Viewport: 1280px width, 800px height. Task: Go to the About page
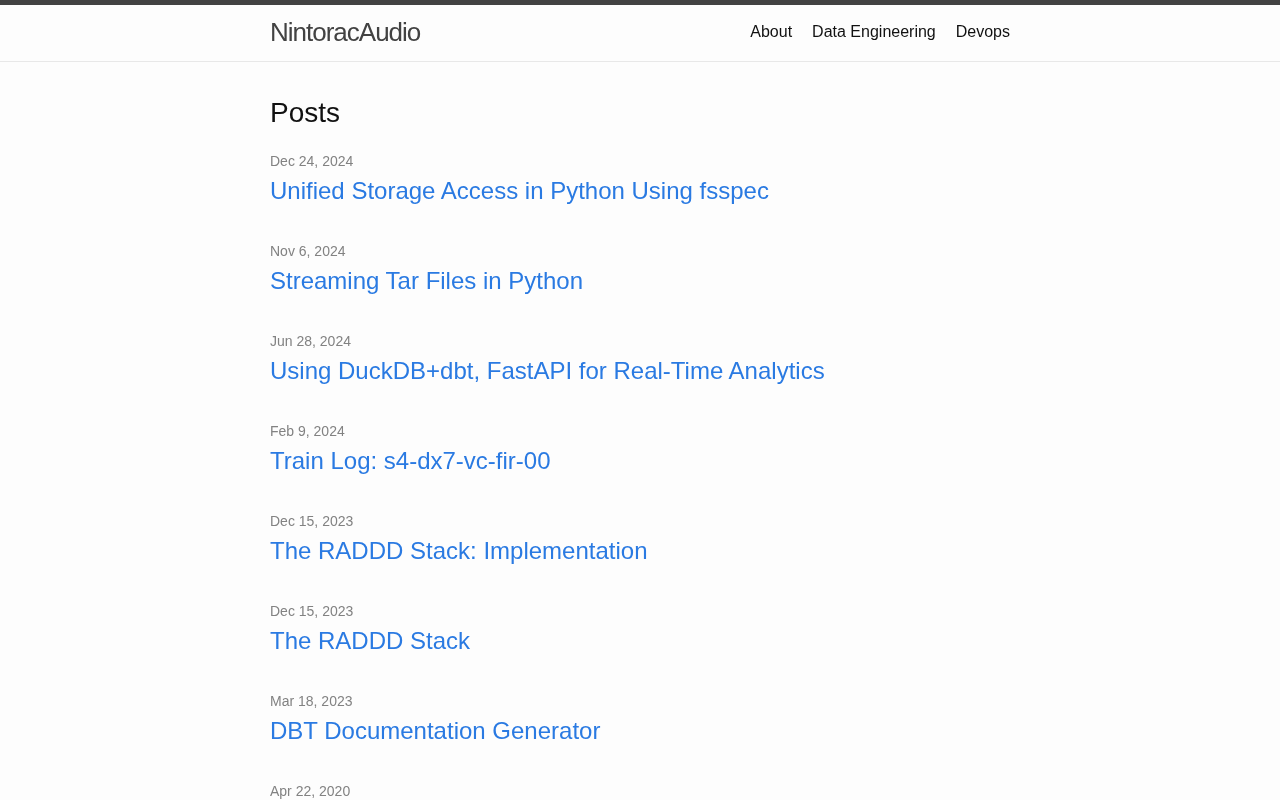[x=770, y=32]
